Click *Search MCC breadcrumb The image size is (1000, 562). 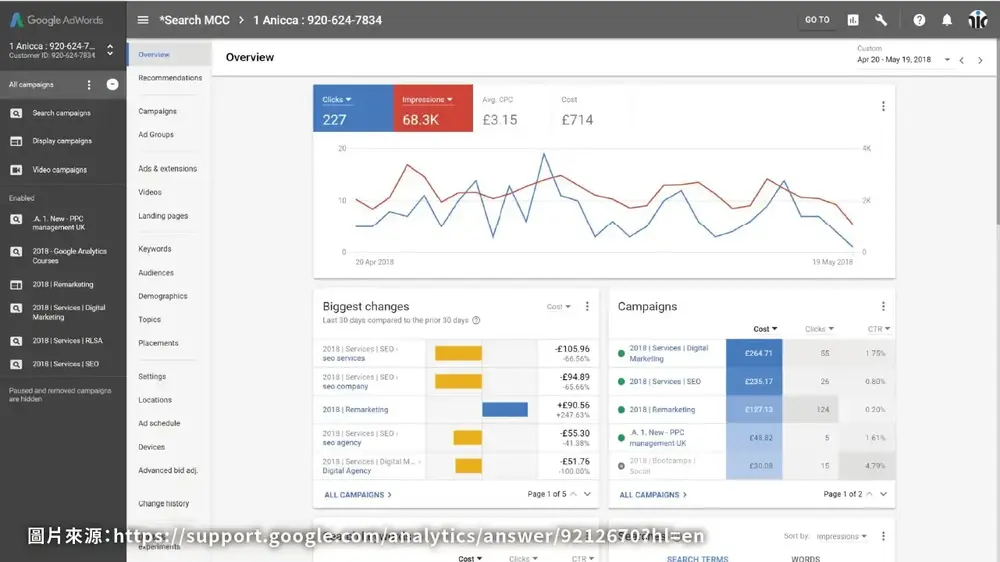tap(195, 20)
